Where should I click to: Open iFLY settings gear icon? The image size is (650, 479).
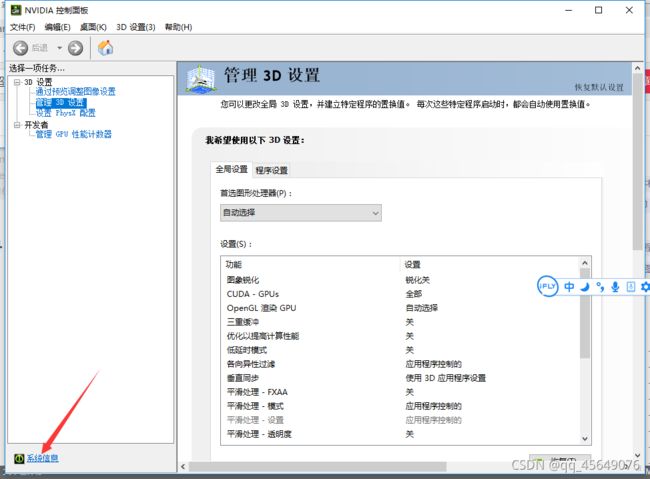(645, 287)
